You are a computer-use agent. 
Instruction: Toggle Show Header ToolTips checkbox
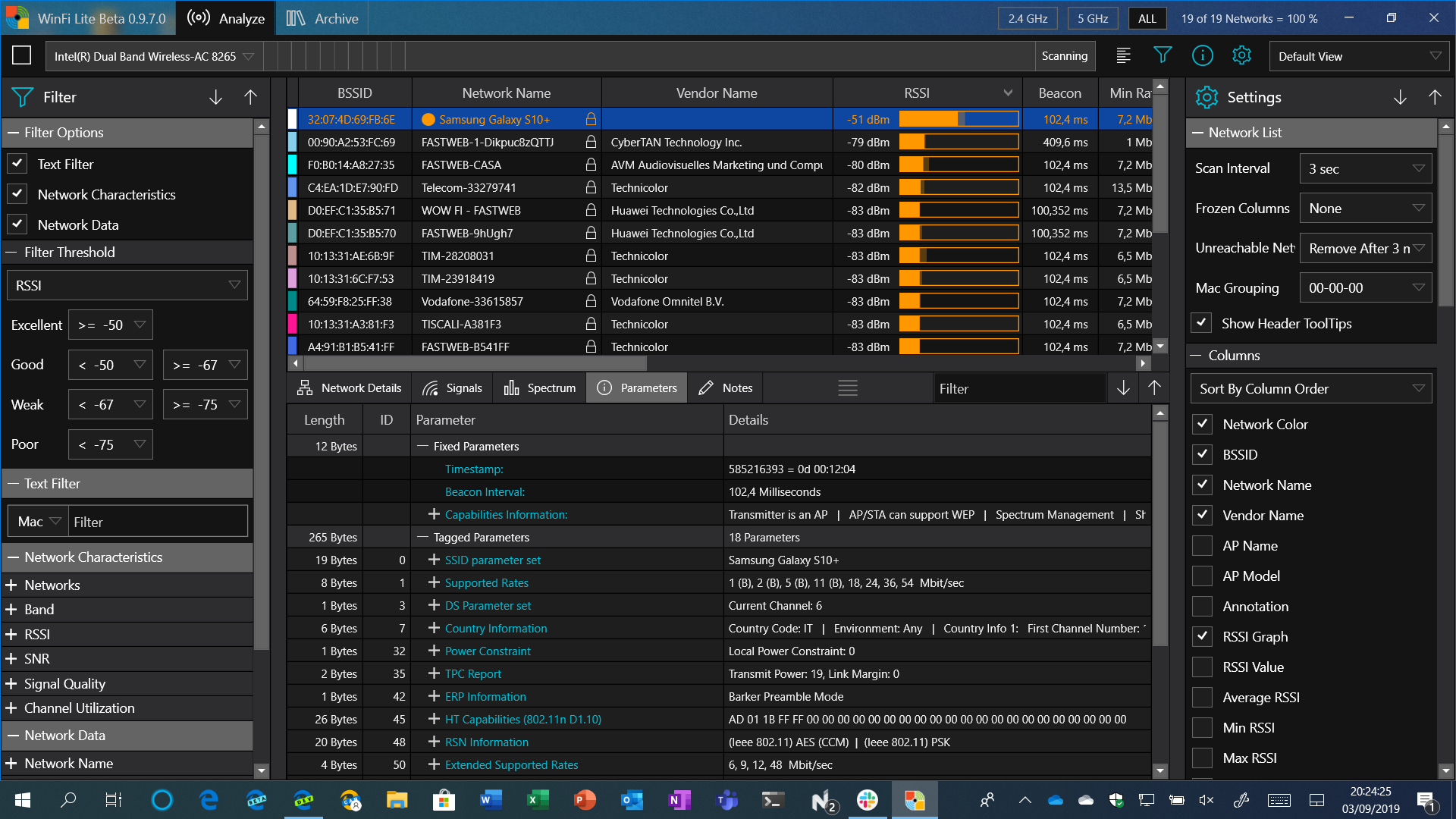[1201, 323]
